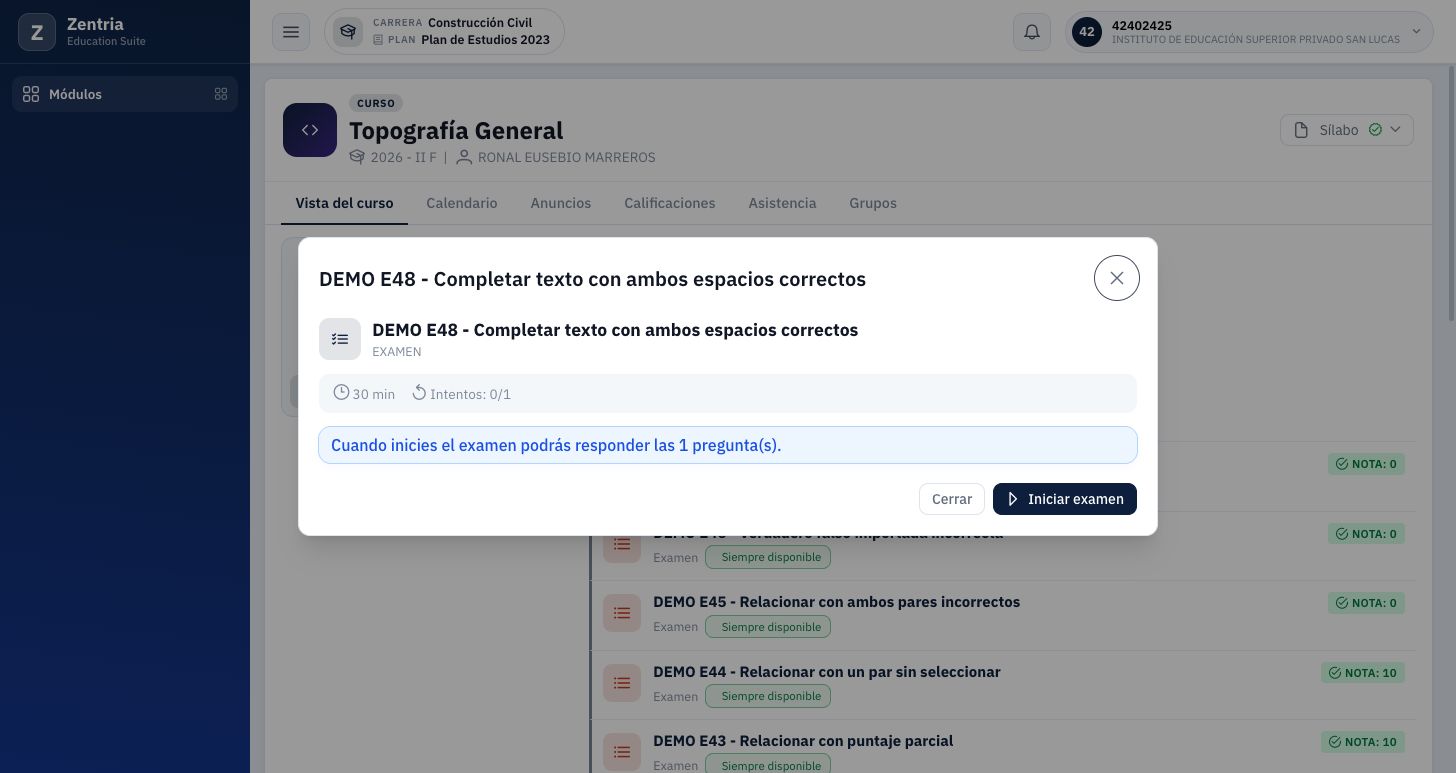
Task: Open the notifications bell
Action: 1032,32
